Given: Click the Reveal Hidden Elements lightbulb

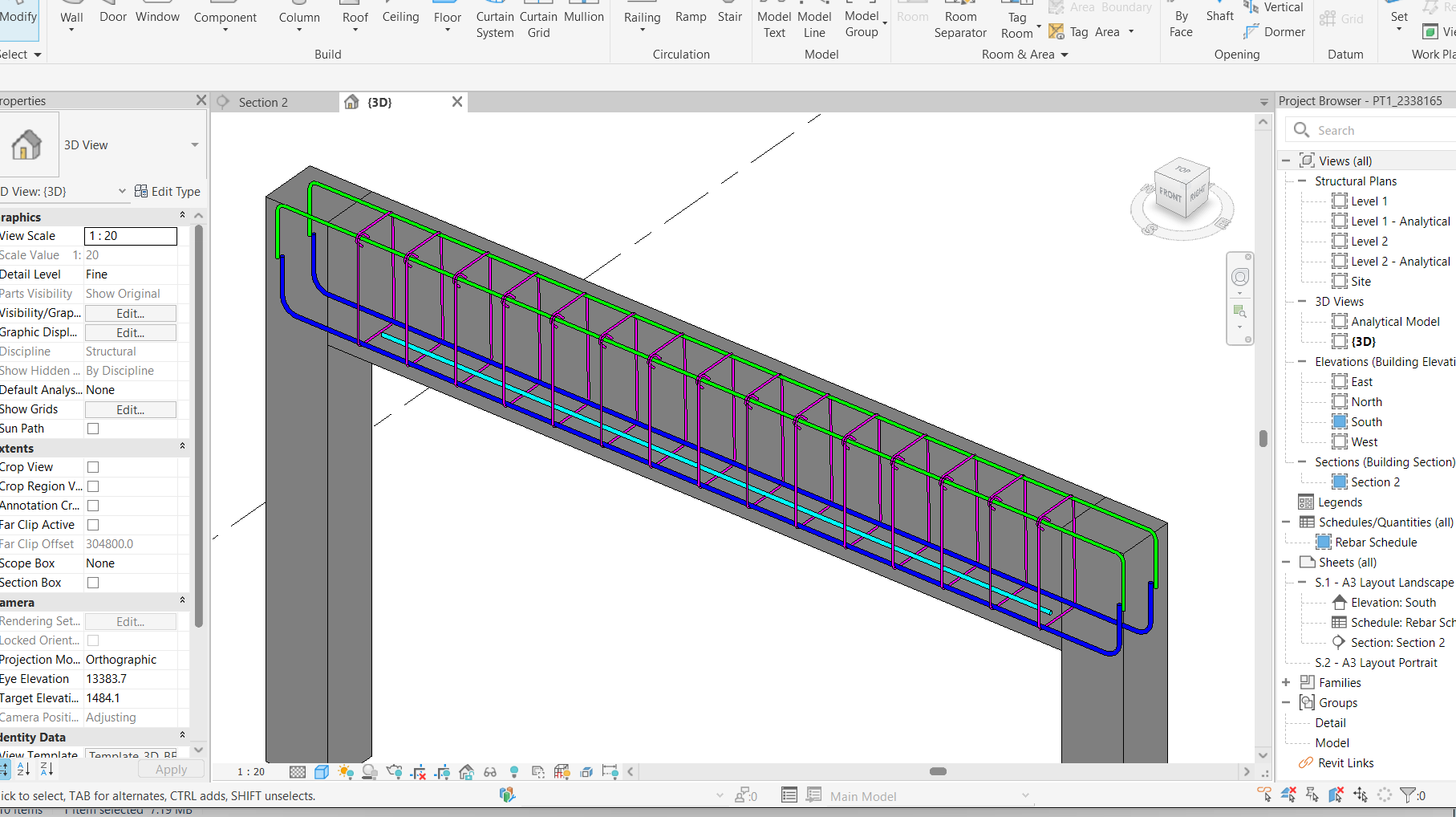Looking at the screenshot, I should [x=514, y=772].
